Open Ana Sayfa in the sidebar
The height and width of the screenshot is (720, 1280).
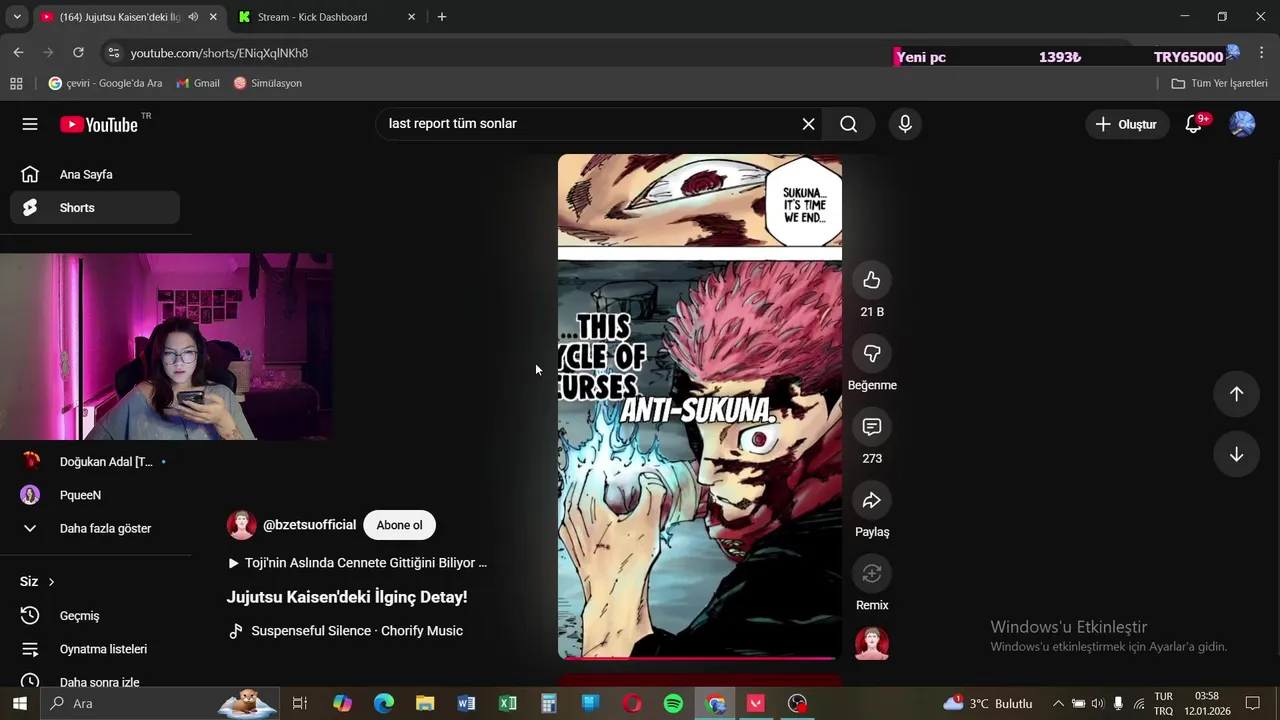point(95,174)
